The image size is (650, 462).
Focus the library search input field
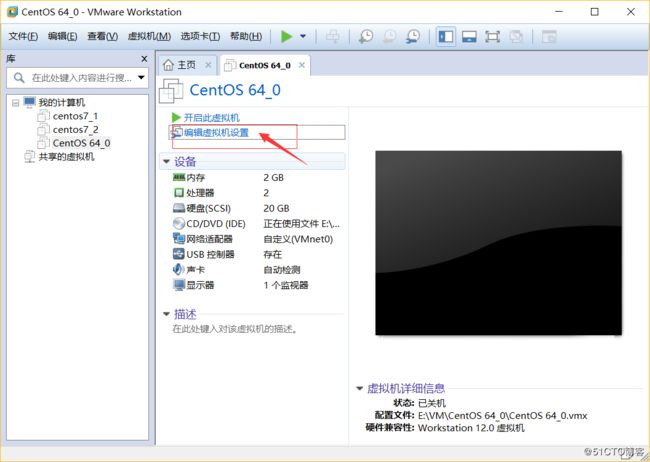click(x=77, y=78)
